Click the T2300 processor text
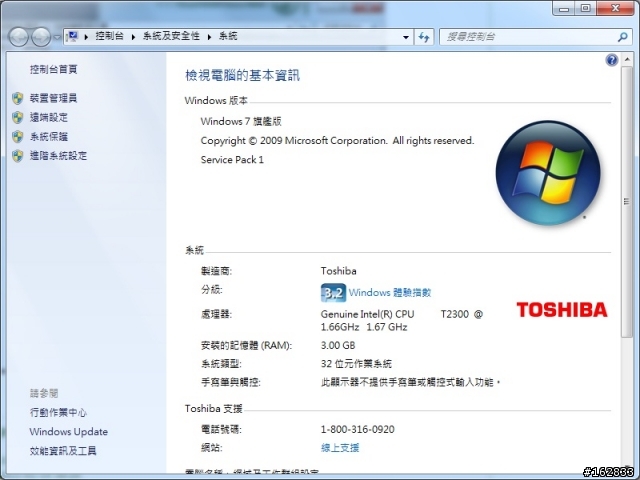This screenshot has height=480, width=640. click(455, 314)
